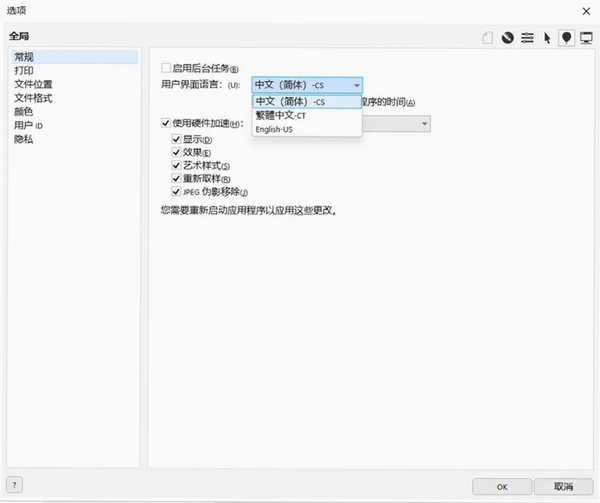This screenshot has width=600, height=503.
Task: Open the Workspace monitor icon
Action: pos(586,38)
